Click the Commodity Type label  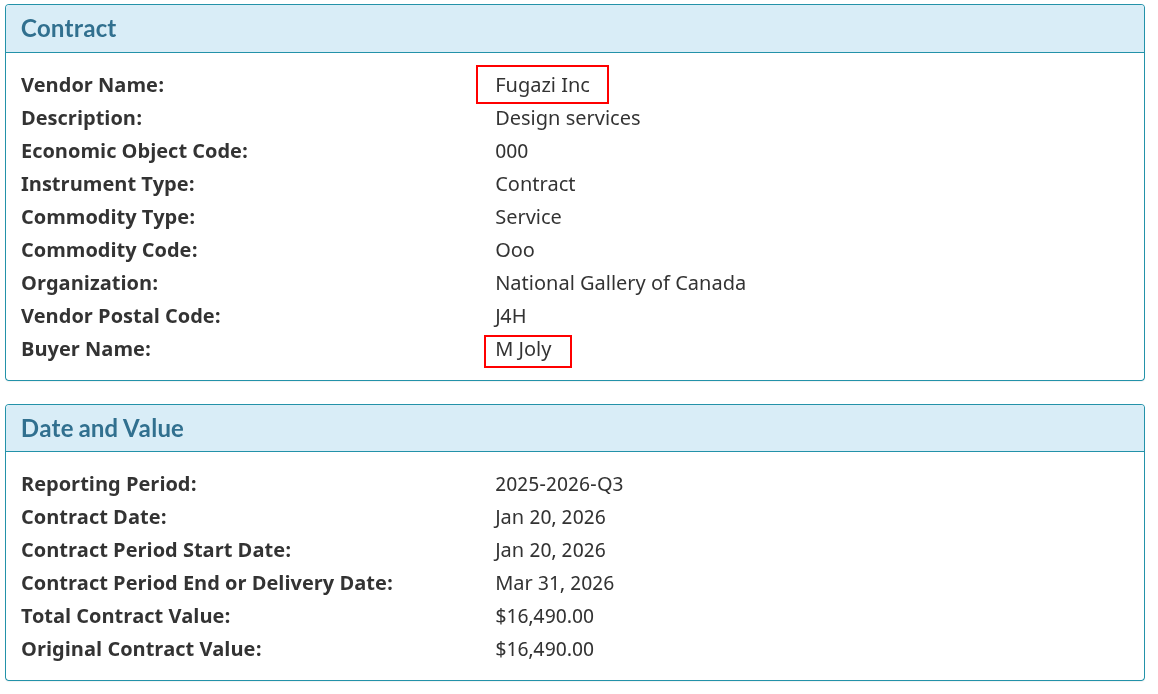click(x=109, y=218)
